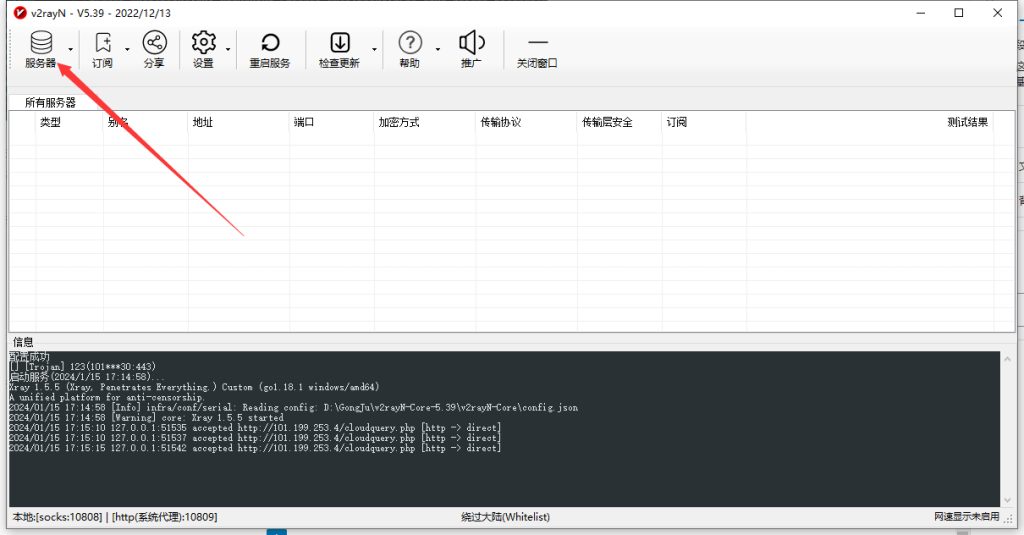Screen dimensions: 1024x535
Task: Click the 本地:[socks:10808] status text
Action: (57, 517)
